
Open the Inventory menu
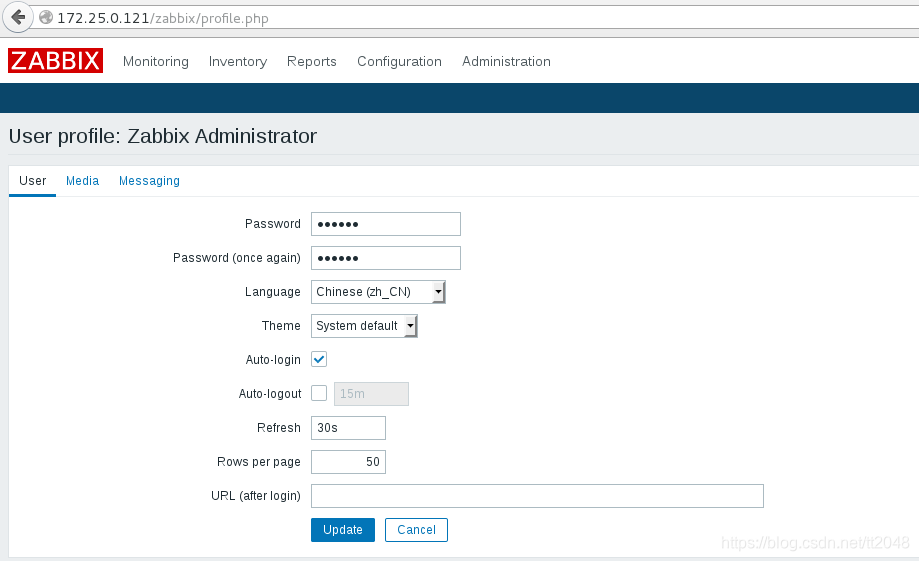click(238, 62)
